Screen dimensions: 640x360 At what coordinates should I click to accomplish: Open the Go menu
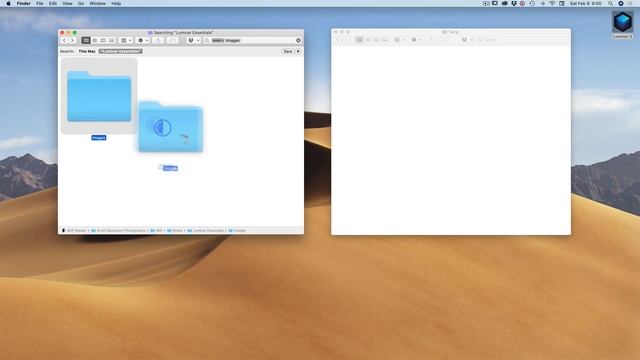81,3
